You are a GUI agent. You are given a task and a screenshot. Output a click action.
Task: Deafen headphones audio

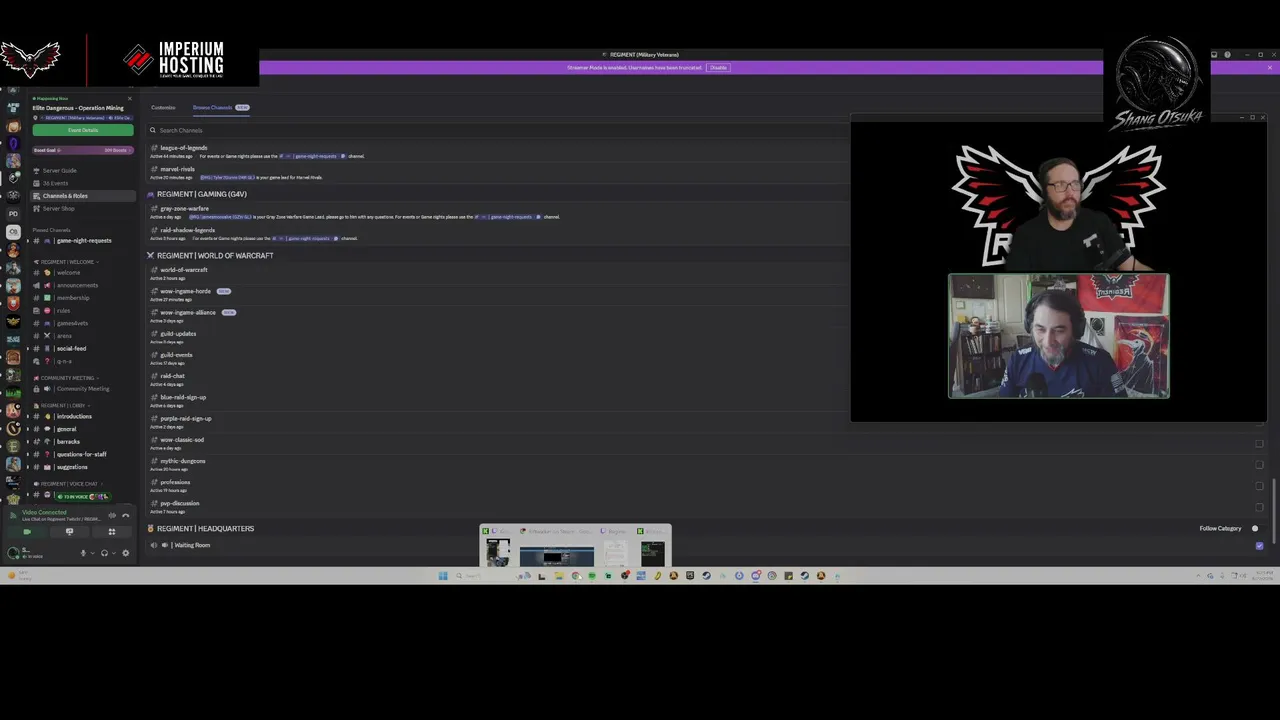104,553
